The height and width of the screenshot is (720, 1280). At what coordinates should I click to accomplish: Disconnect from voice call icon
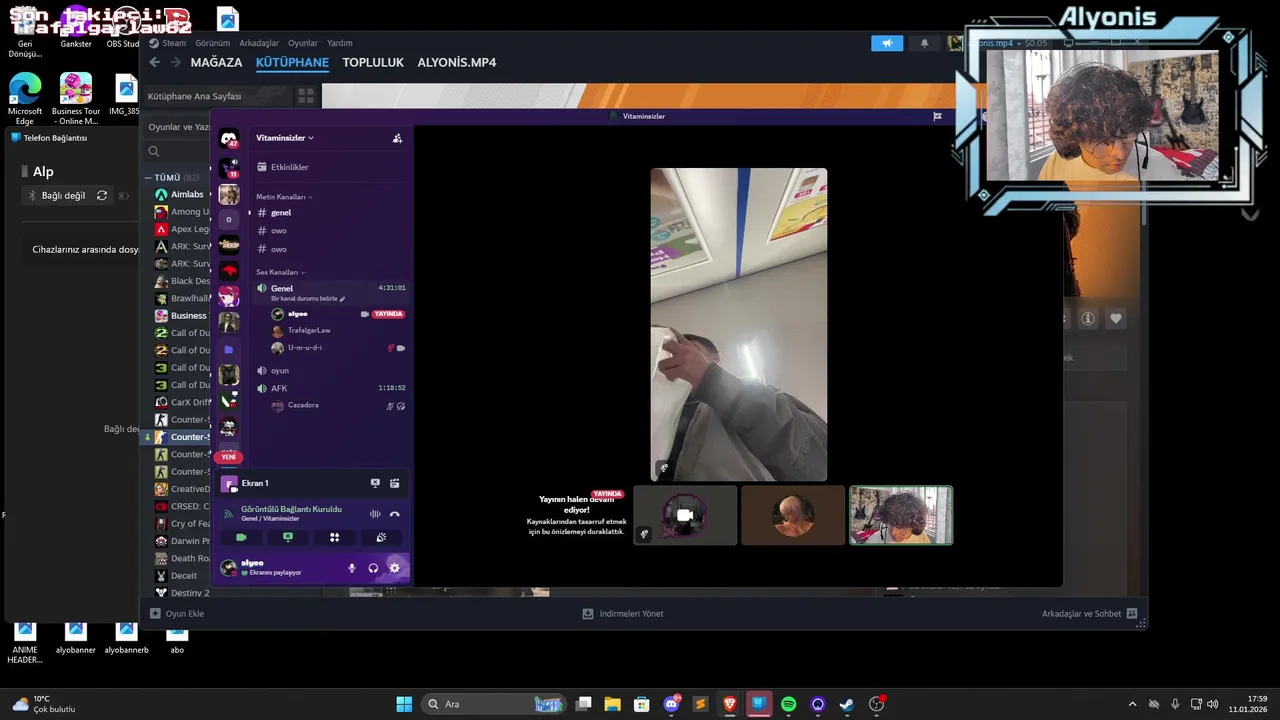[395, 514]
